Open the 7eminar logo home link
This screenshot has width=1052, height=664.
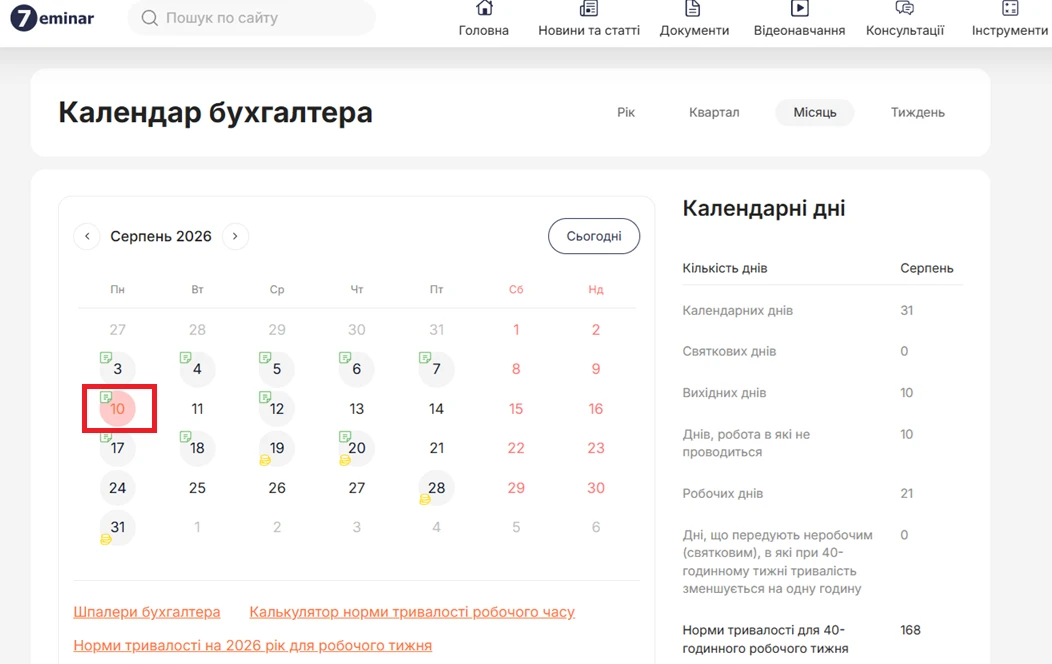[52, 18]
